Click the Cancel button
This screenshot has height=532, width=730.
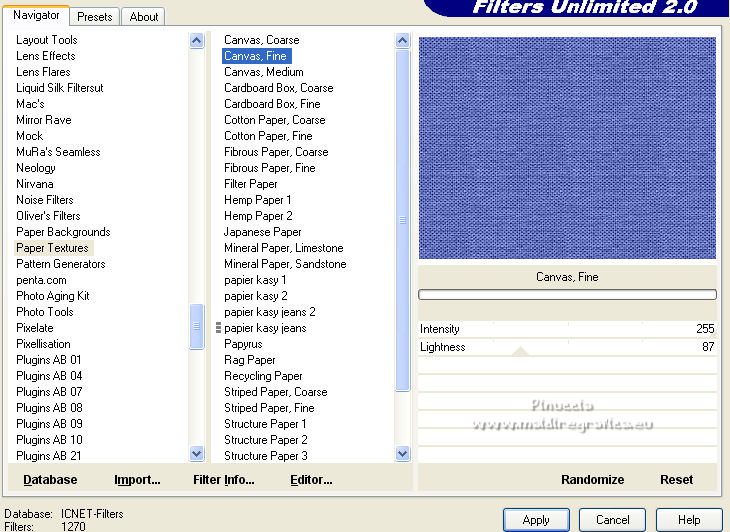[x=612, y=520]
